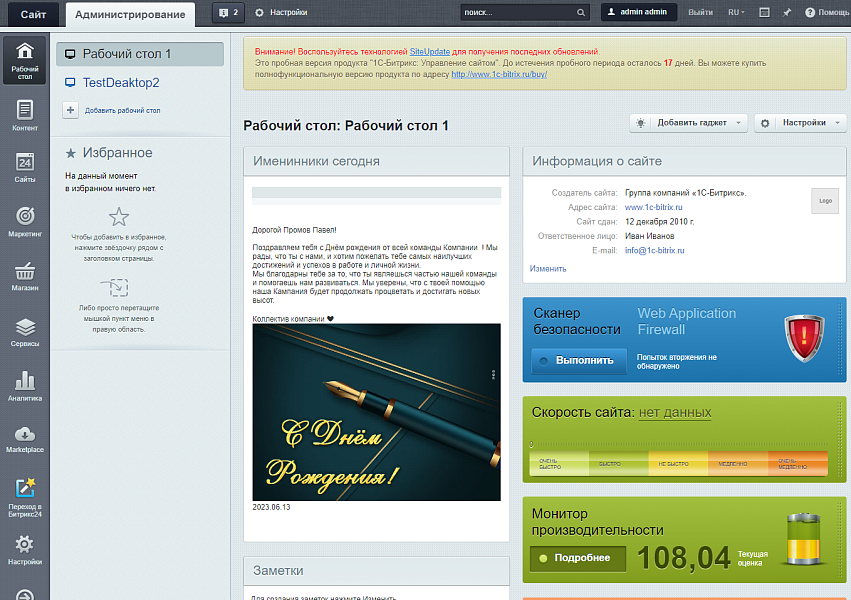Select the Администрирование tab
This screenshot has height=600, width=851.
click(129, 14)
